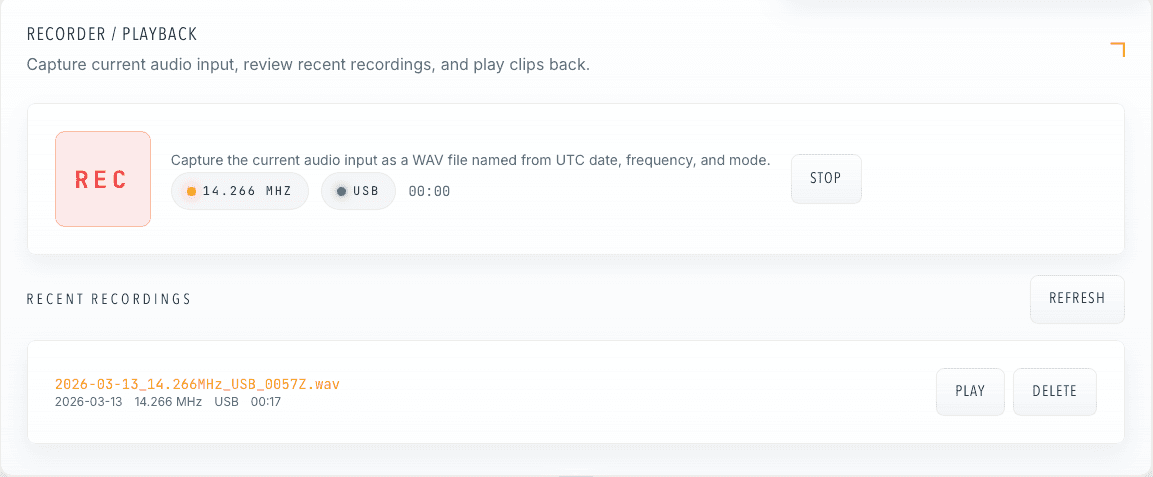Viewport: 1153px width, 477px height.
Task: Click the Recorder / Playback panel heading
Action: (112, 34)
